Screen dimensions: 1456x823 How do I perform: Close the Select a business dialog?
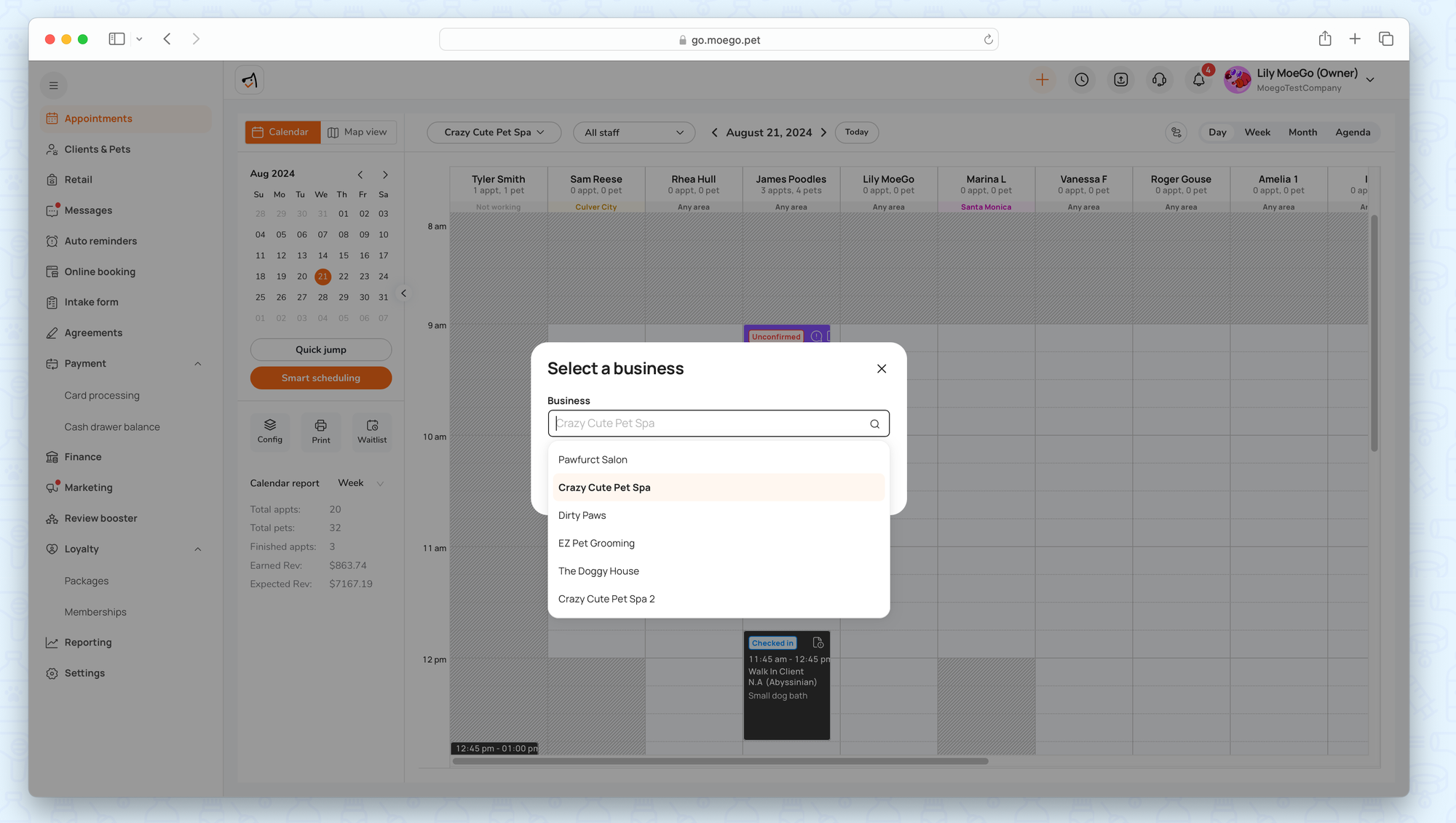882,369
